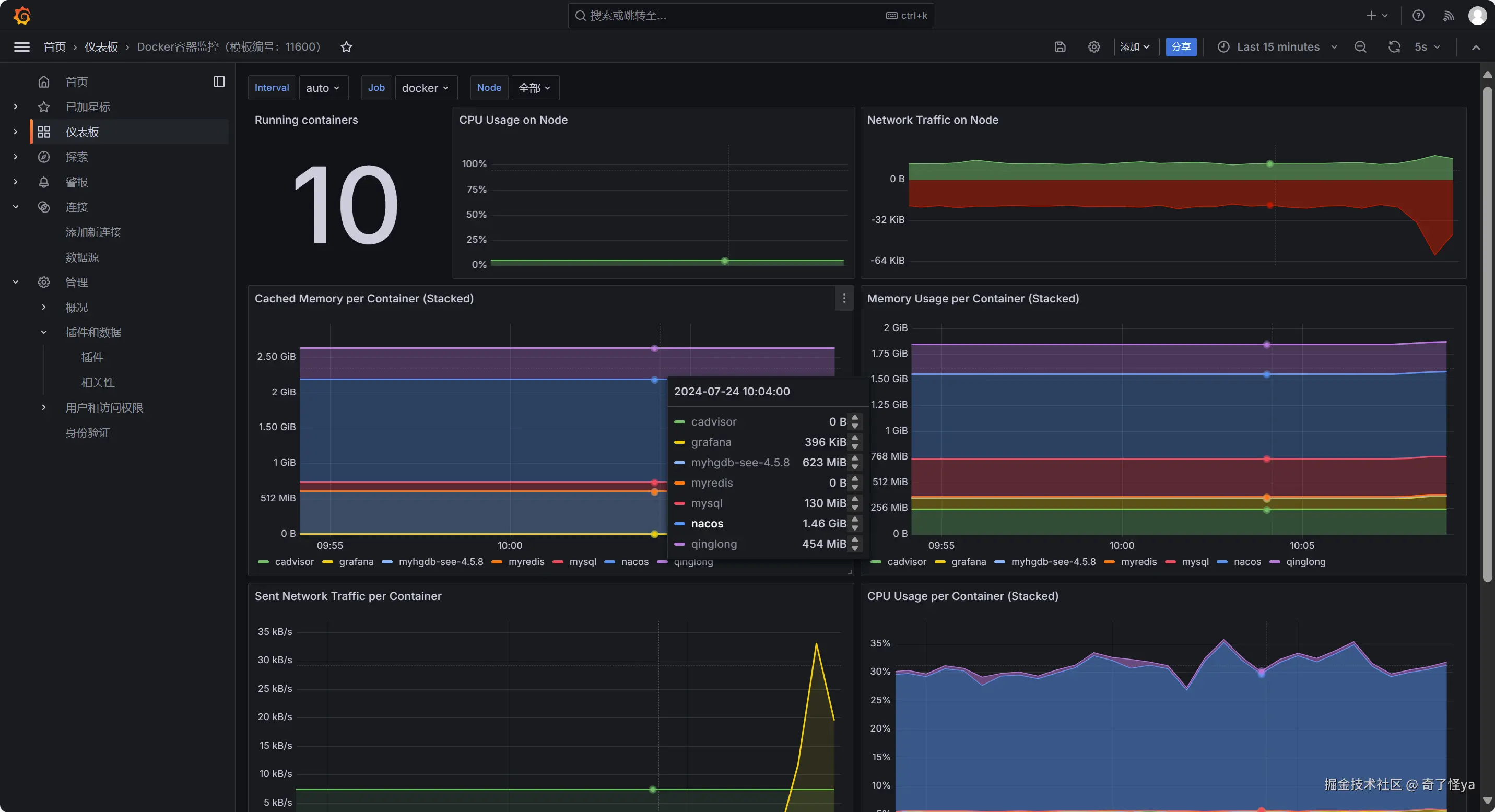Open the news feed RSS icon
1495x812 pixels.
pyautogui.click(x=1449, y=16)
